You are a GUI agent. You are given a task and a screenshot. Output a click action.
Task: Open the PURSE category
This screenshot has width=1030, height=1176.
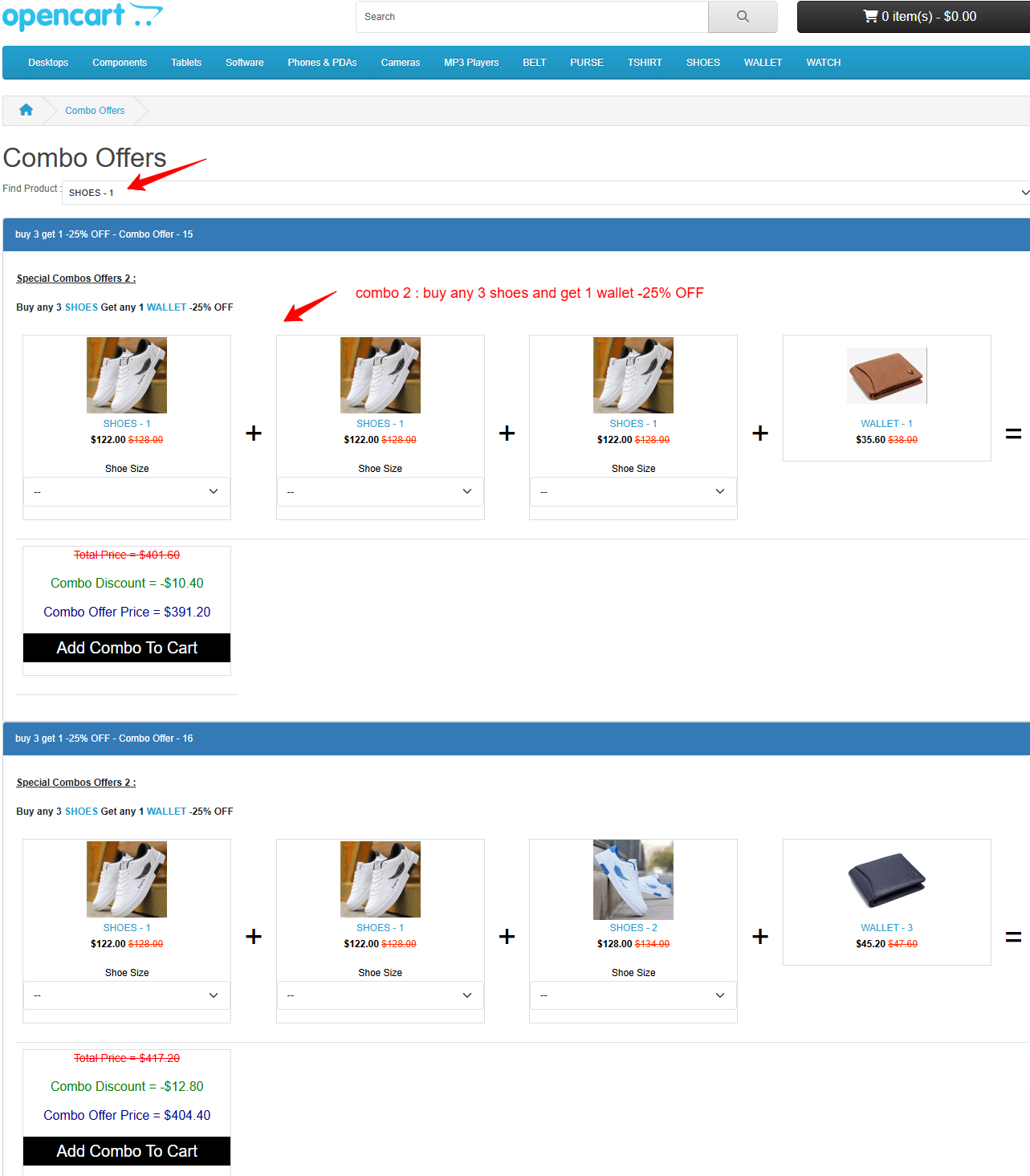[x=587, y=63]
